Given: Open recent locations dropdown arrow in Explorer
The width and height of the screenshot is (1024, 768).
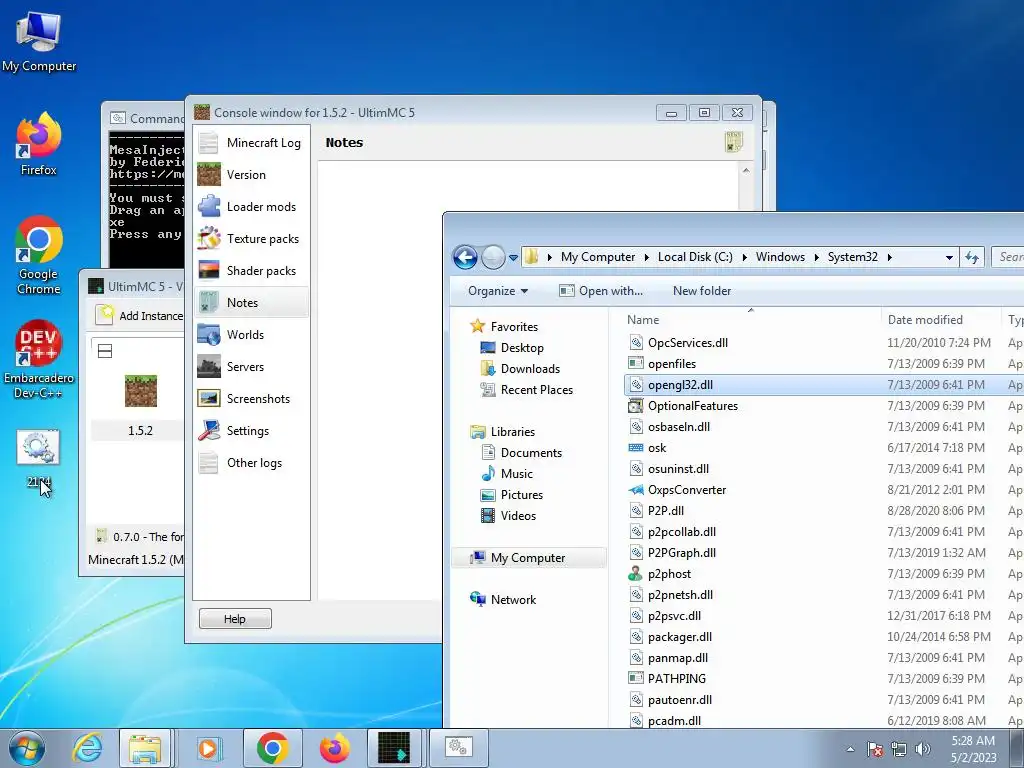Looking at the screenshot, I should [513, 257].
